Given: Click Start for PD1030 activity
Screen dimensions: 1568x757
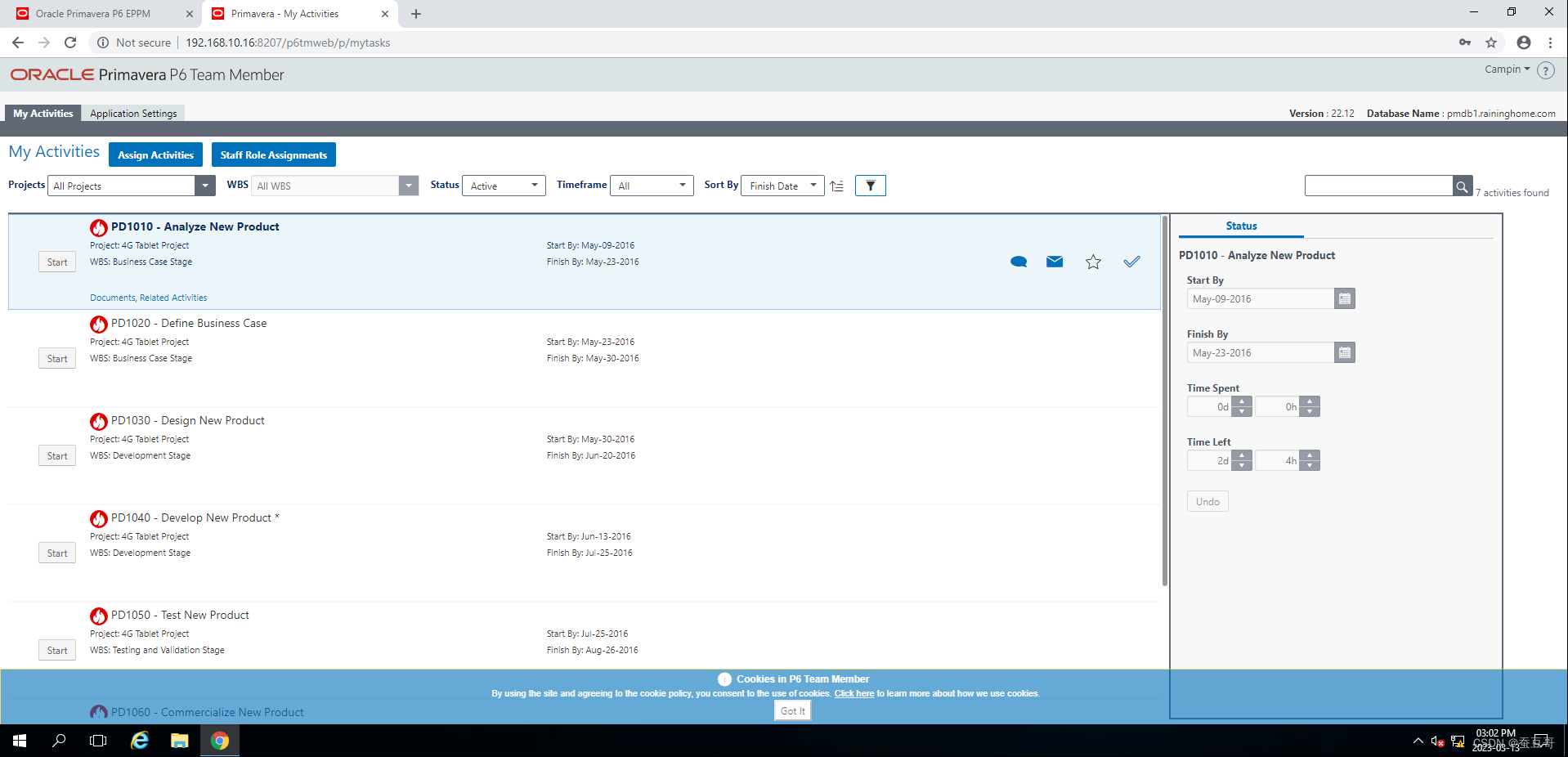Looking at the screenshot, I should pos(57,455).
